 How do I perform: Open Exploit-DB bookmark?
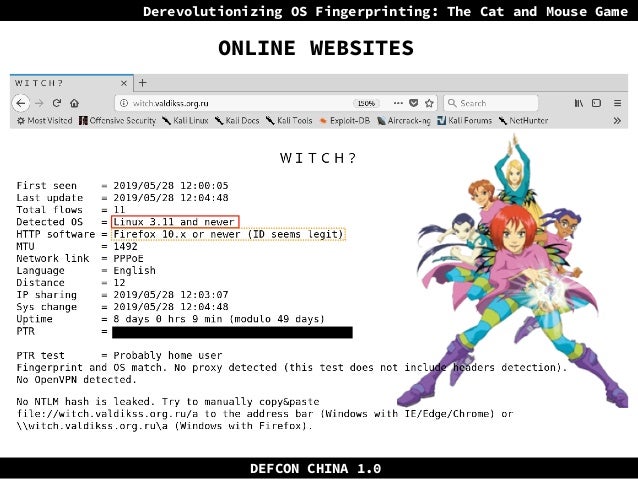pos(344,120)
